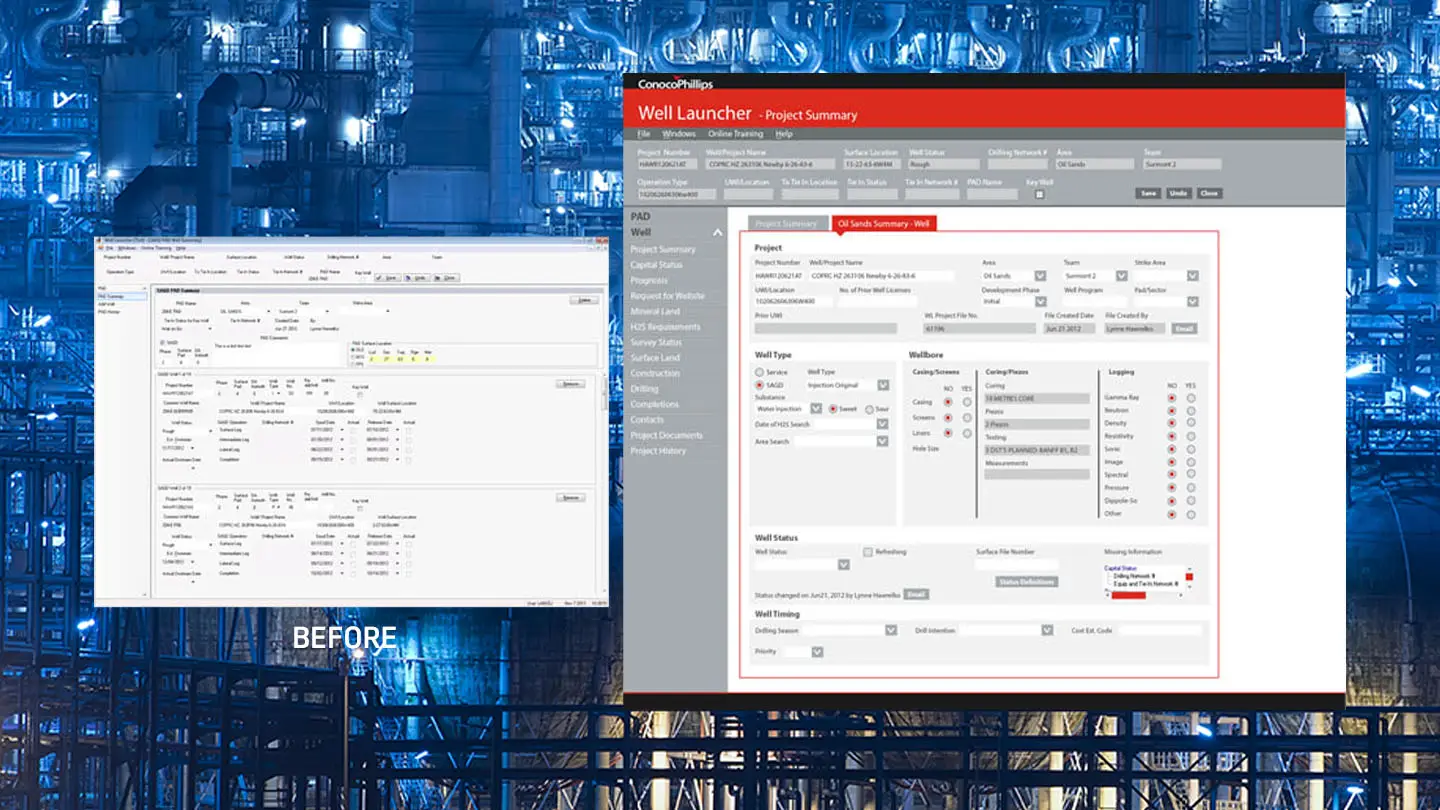1440x810 pixels.
Task: Open Drilling in the sidebar
Action: point(644,389)
